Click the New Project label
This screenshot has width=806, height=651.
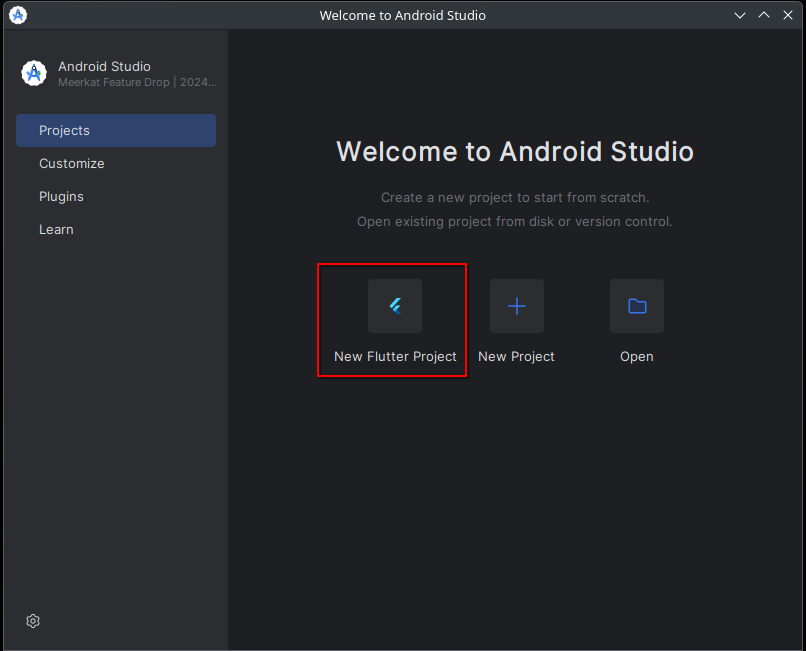click(517, 356)
